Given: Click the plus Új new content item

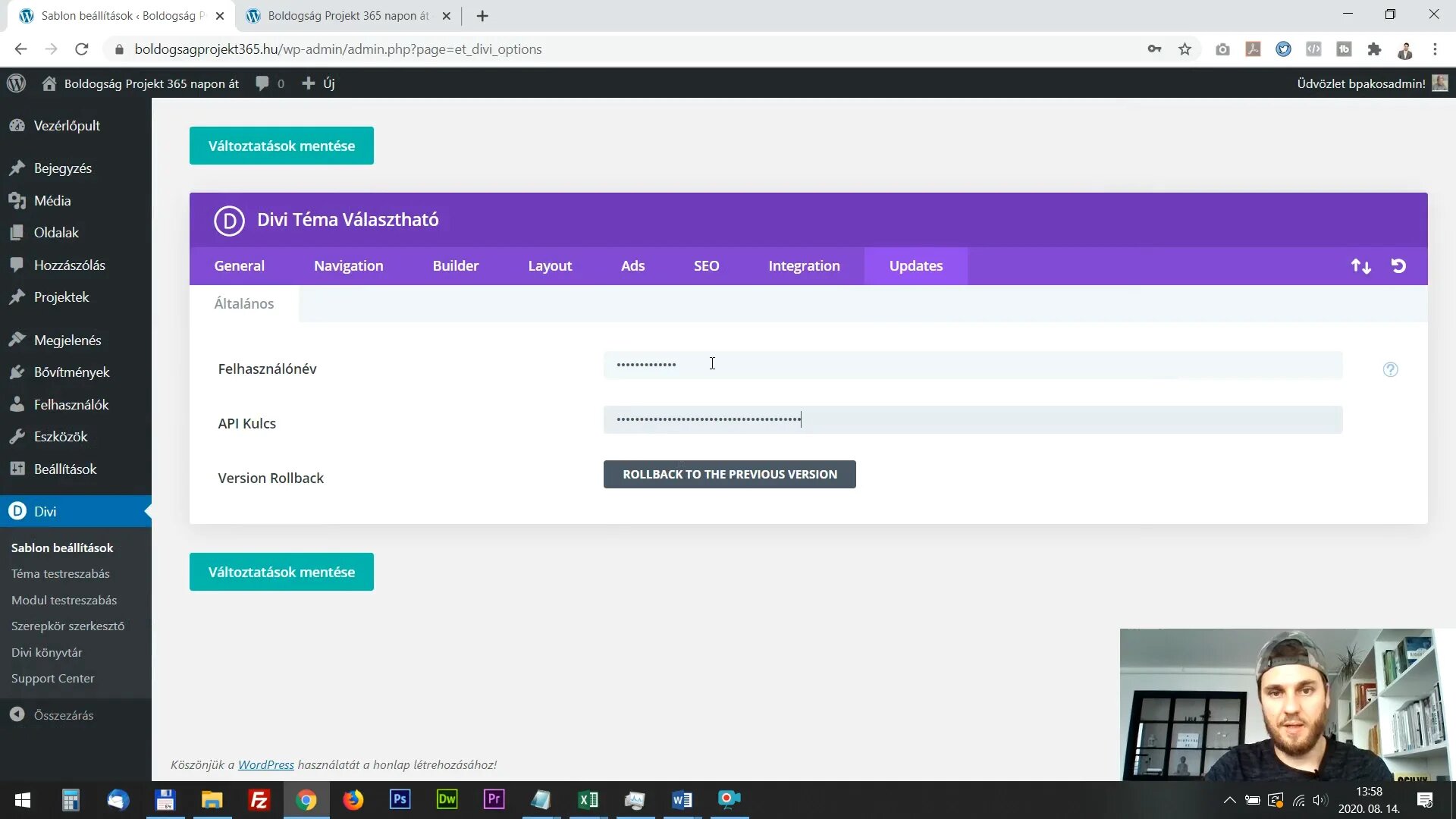Looking at the screenshot, I should pos(318,83).
